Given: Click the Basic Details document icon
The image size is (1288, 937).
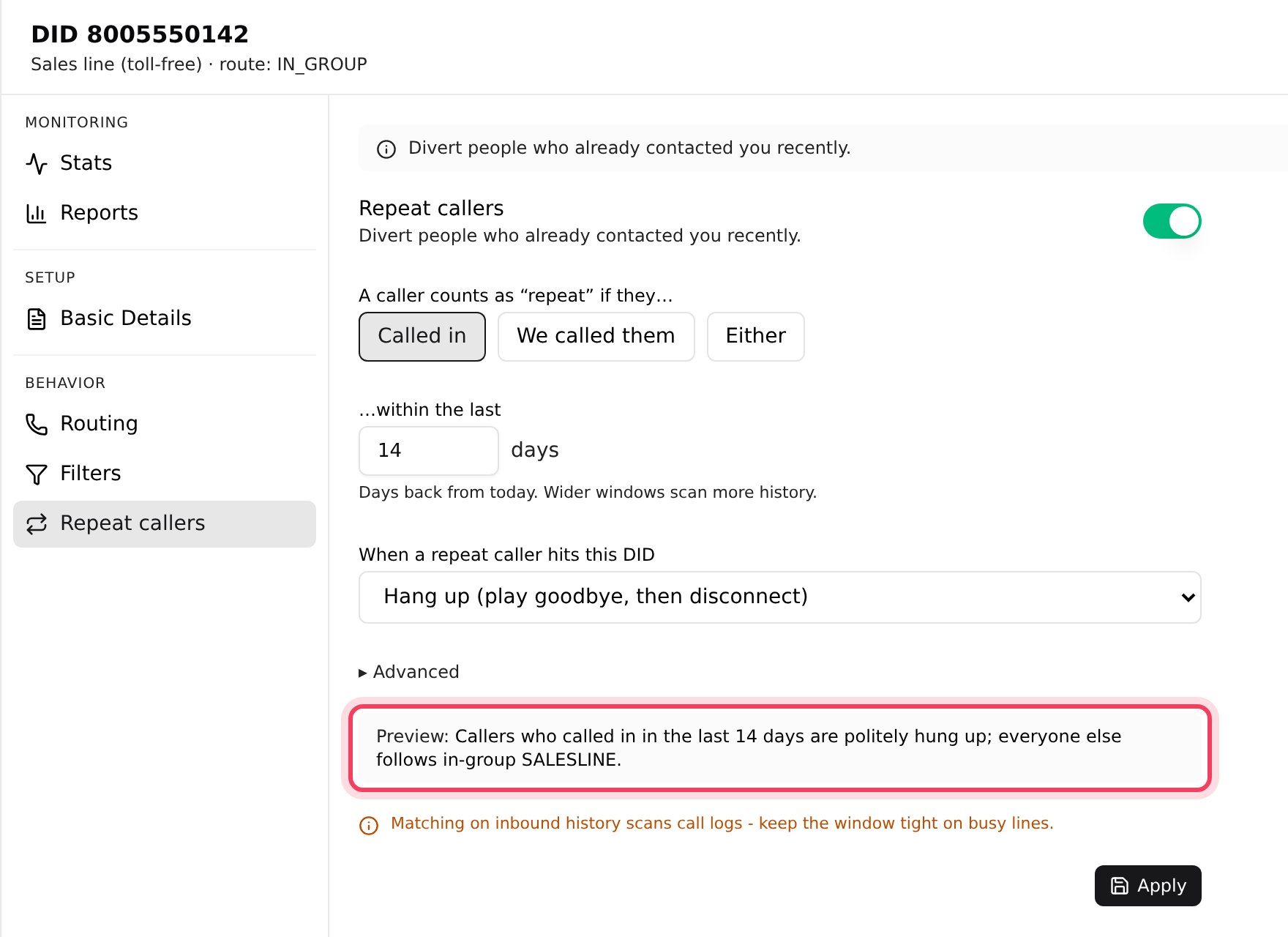Looking at the screenshot, I should click(x=37, y=318).
